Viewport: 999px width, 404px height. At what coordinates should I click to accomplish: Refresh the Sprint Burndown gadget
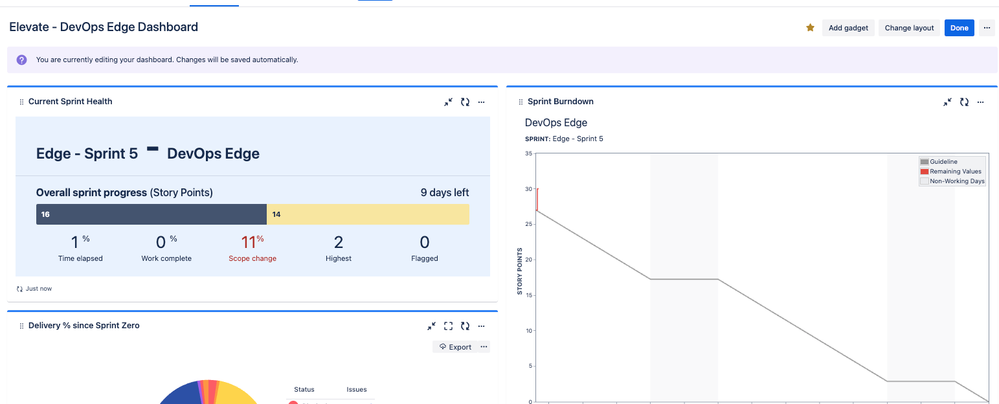point(965,102)
